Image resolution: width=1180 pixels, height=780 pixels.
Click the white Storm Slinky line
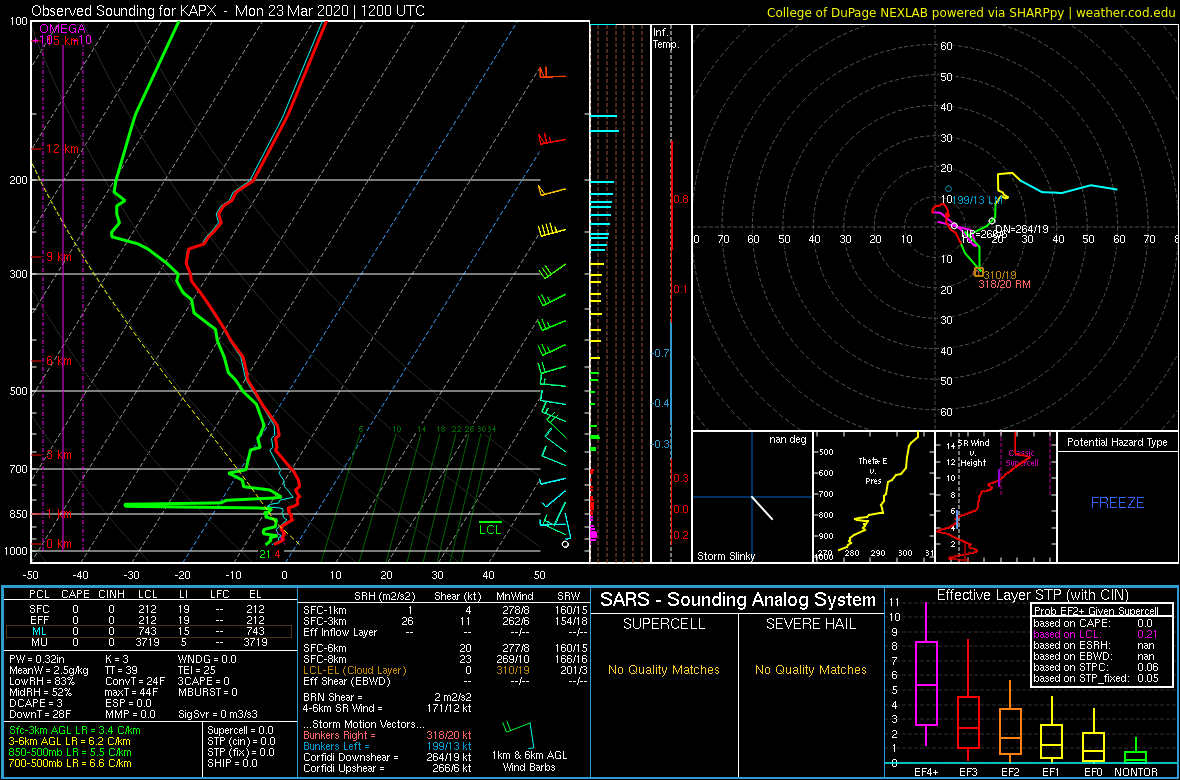[x=762, y=507]
